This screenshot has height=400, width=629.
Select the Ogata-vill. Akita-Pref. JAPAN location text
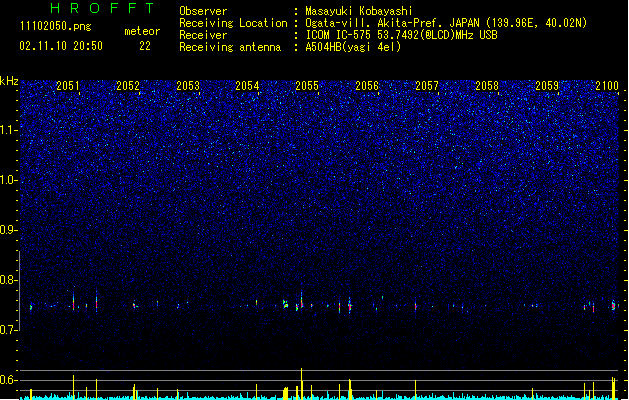point(446,23)
